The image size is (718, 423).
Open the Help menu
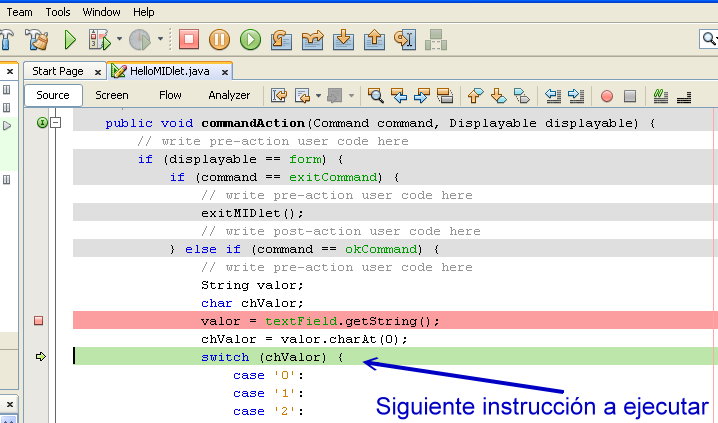[x=143, y=12]
